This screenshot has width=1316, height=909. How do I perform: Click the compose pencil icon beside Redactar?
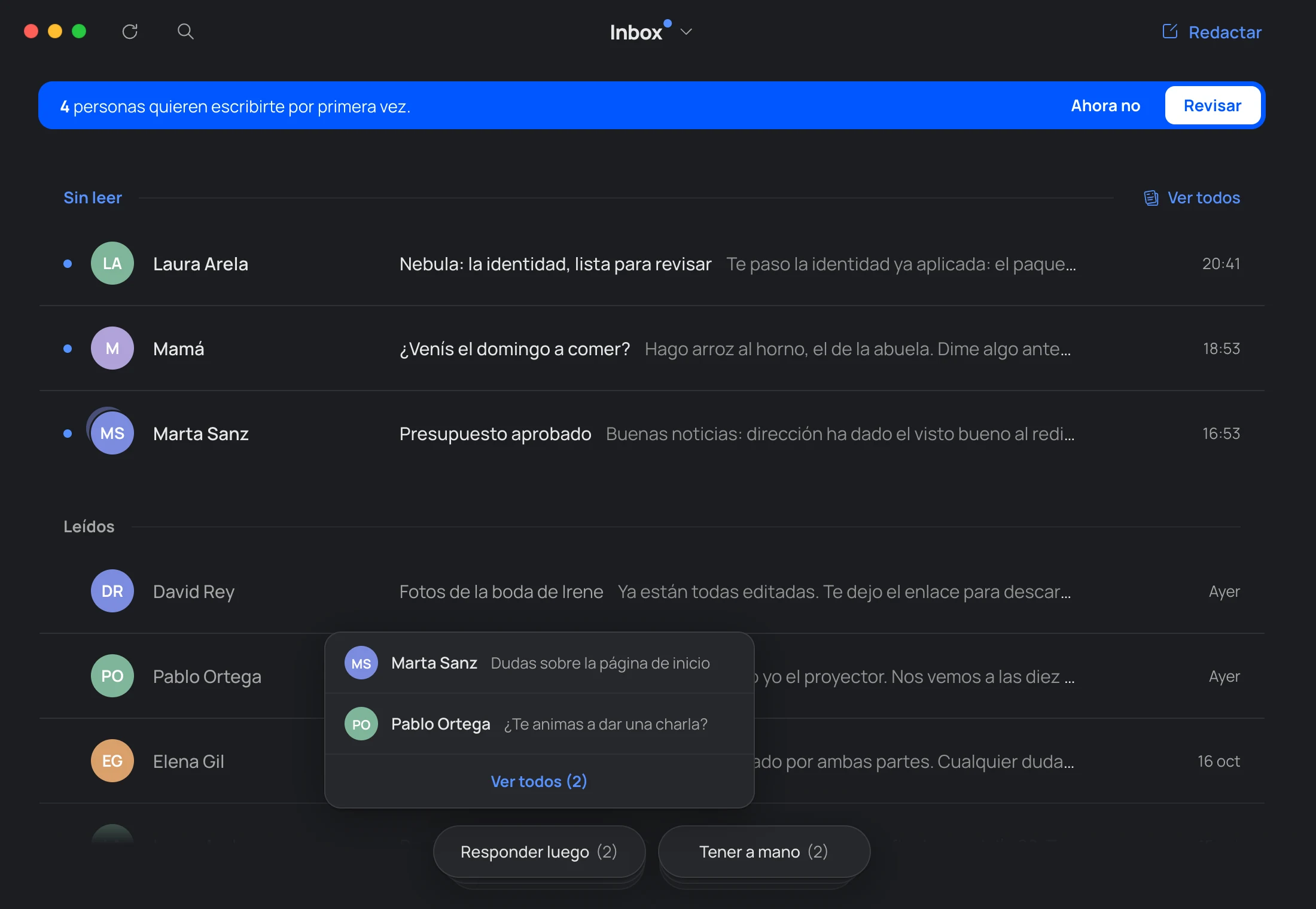coord(1169,31)
